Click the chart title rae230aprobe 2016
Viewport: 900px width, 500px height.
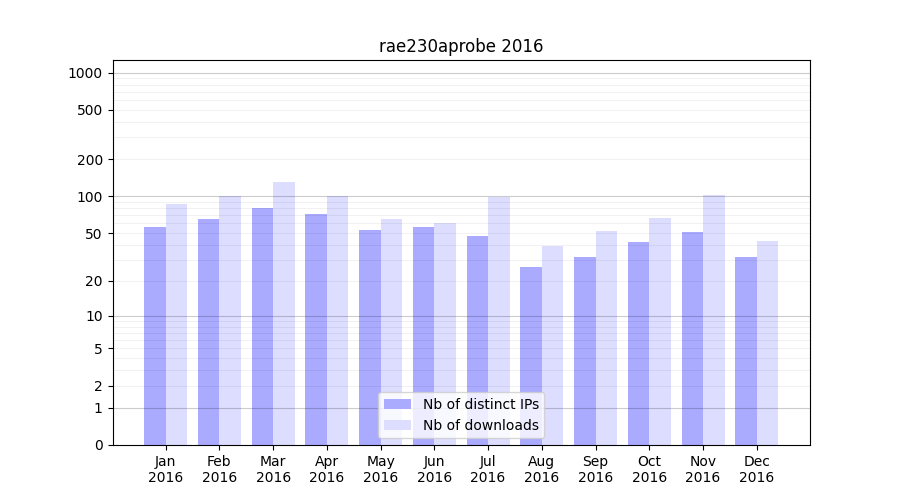pyautogui.click(x=461, y=46)
